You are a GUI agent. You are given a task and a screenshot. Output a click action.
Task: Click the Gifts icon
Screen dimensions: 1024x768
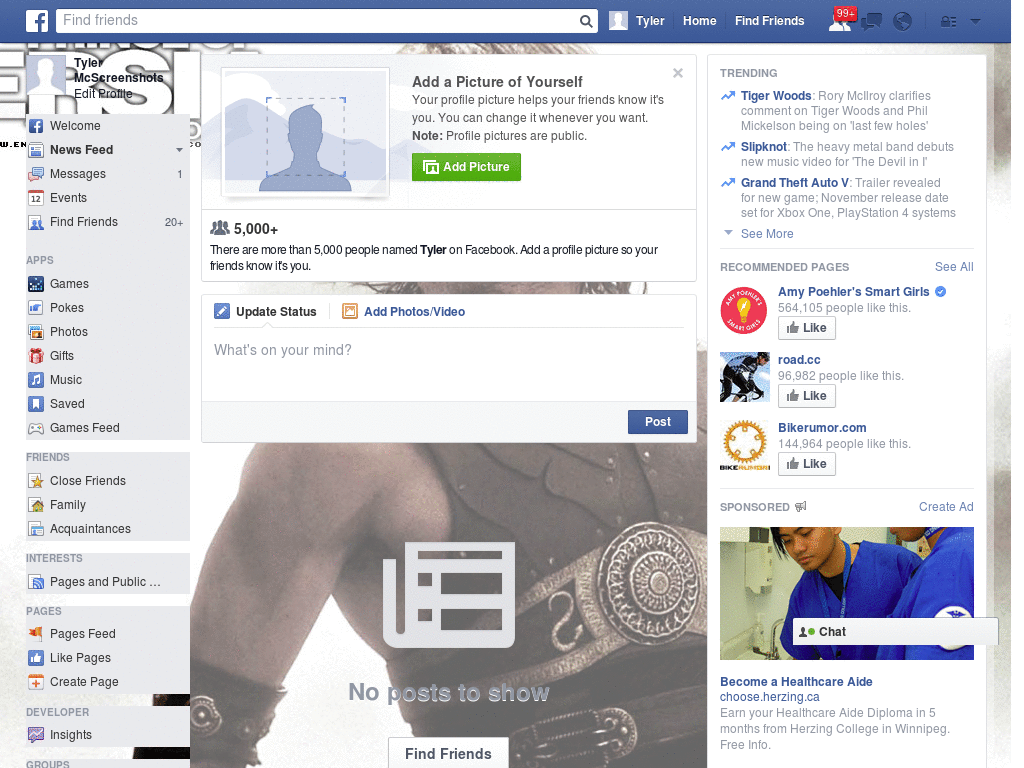click(36, 356)
